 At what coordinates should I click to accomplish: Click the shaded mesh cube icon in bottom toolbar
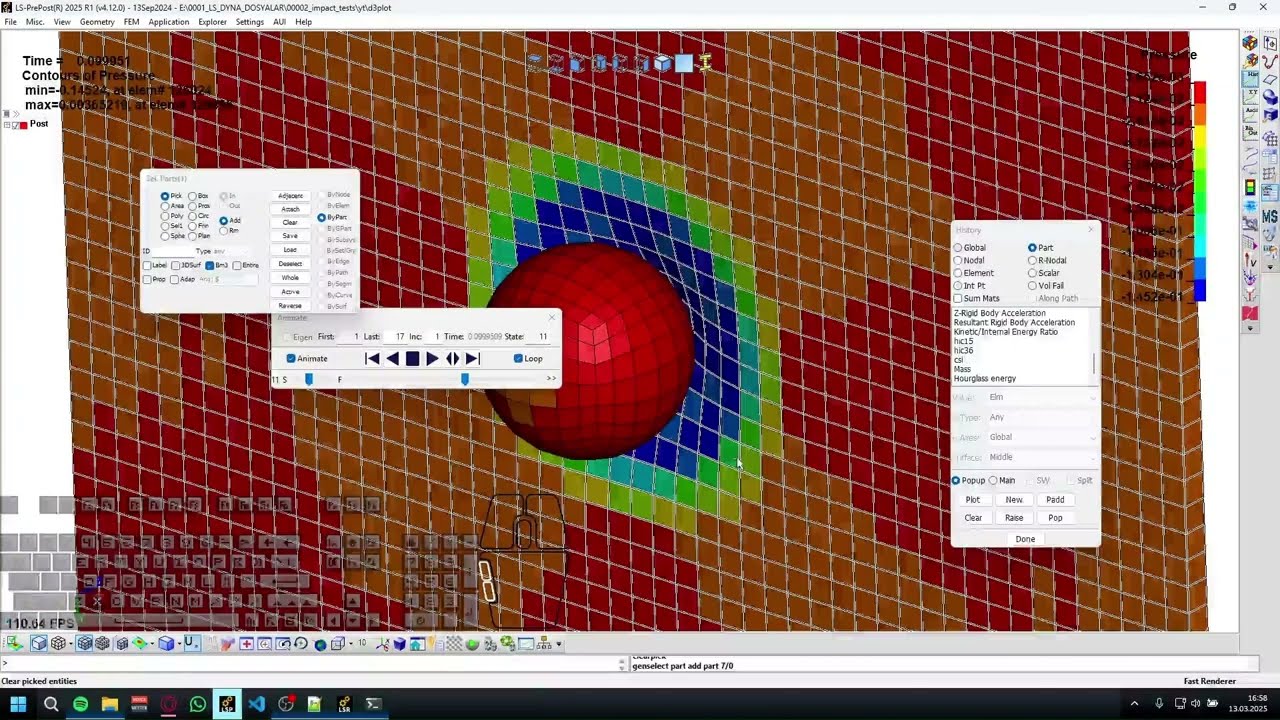tap(85, 643)
